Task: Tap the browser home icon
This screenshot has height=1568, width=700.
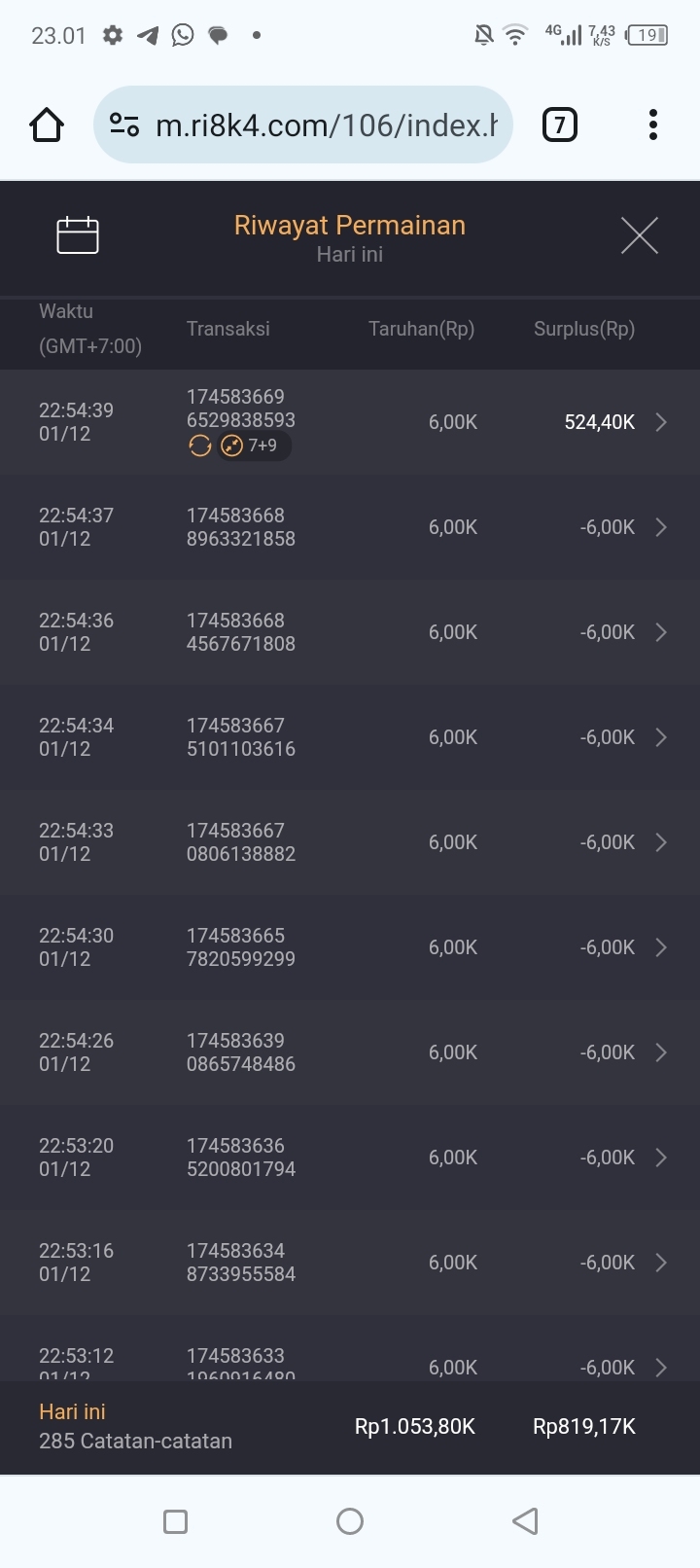Action: 47,125
